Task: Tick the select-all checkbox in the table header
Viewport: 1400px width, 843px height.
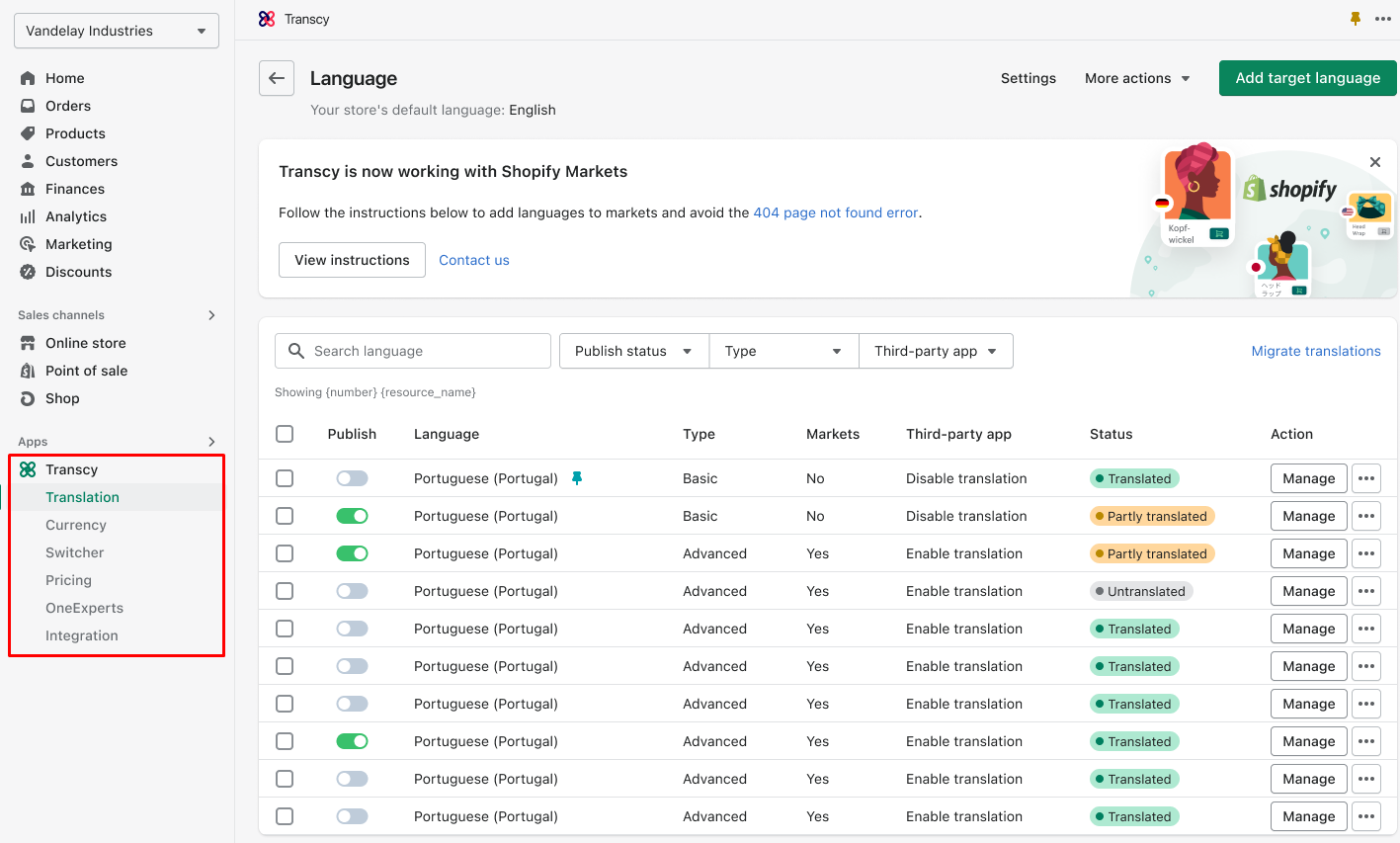Action: click(285, 434)
